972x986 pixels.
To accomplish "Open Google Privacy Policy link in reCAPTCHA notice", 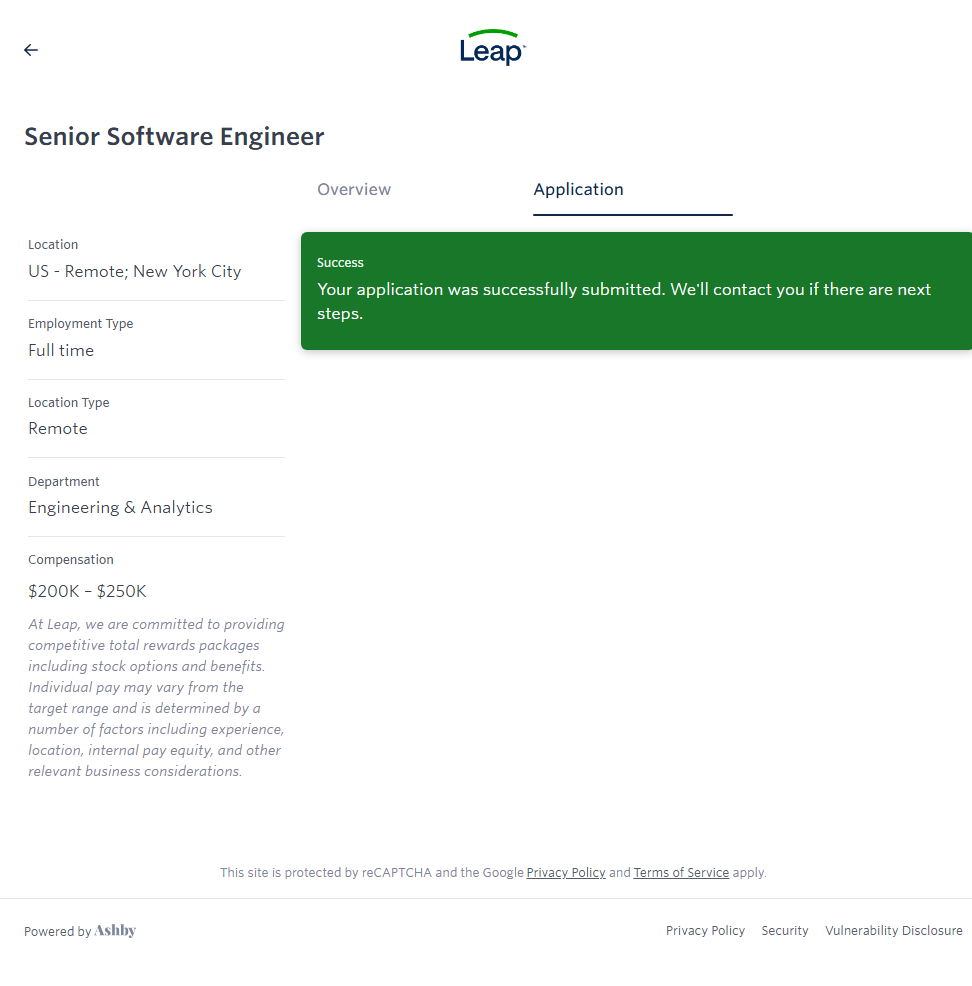I will click(x=566, y=873).
